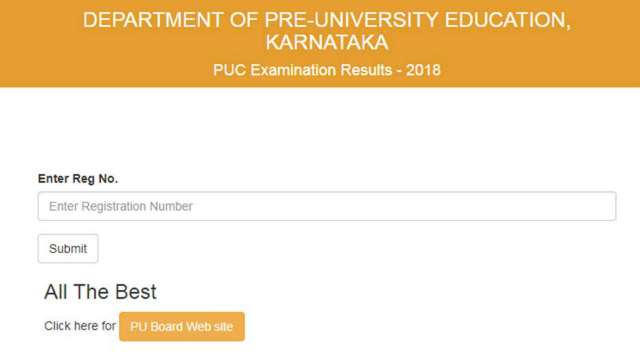Click the 'Enter Reg No.' label

click(78, 179)
